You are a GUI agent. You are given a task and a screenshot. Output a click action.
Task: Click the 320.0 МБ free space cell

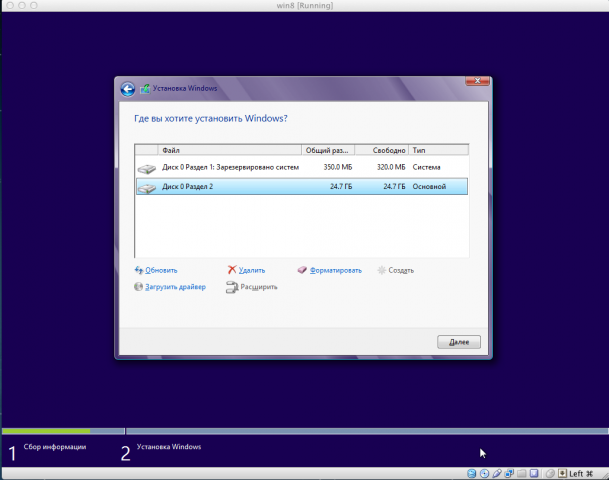pos(391,167)
